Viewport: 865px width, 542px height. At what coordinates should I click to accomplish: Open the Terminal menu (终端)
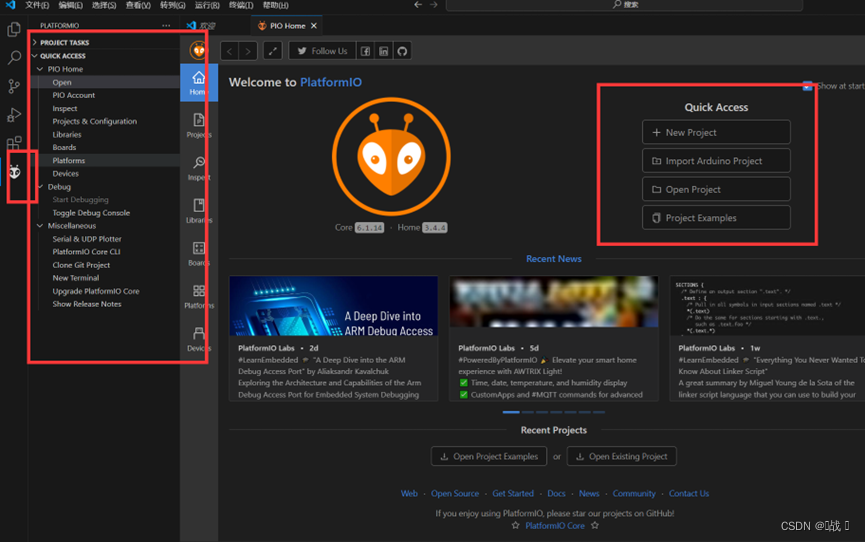tap(241, 5)
